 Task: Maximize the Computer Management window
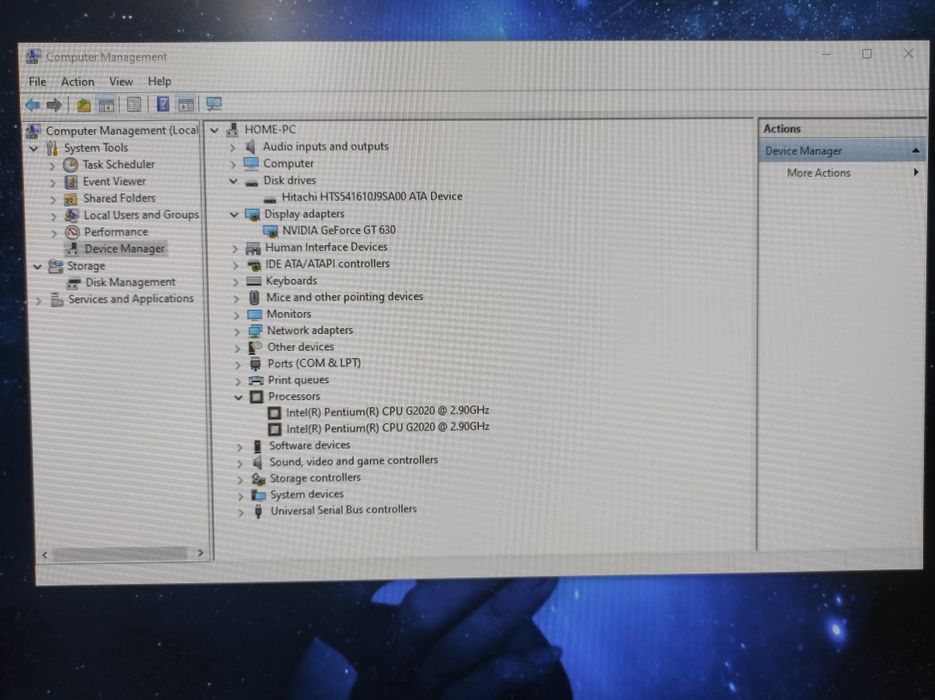point(866,54)
